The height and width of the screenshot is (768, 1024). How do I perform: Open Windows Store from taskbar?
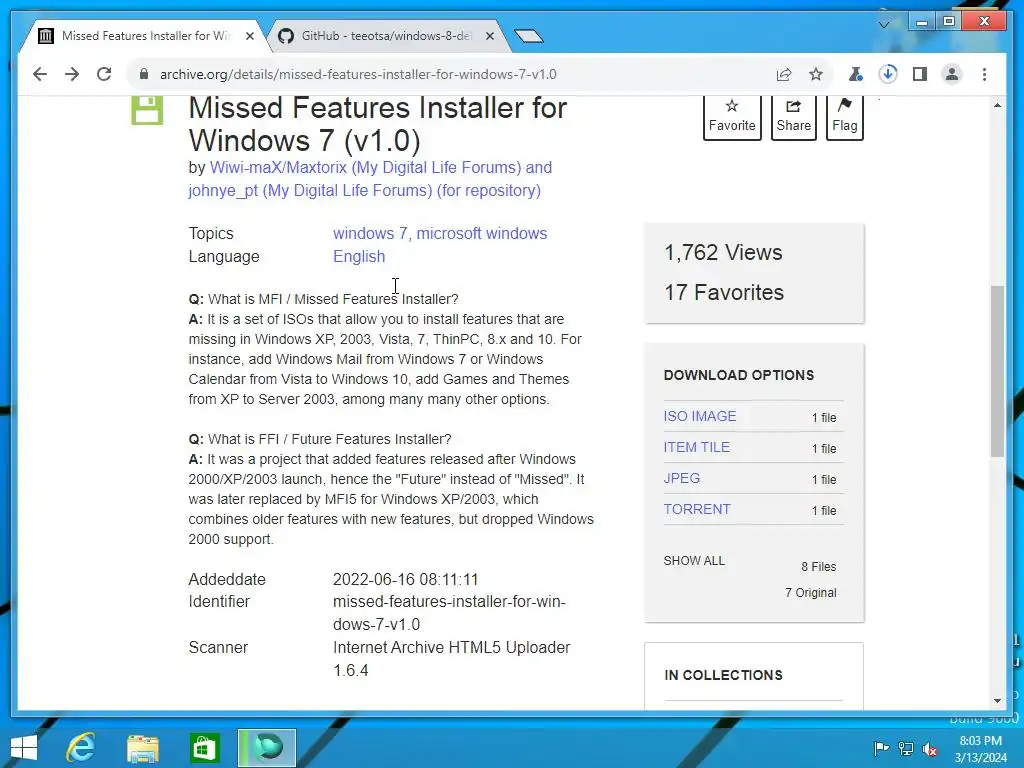tap(204, 748)
